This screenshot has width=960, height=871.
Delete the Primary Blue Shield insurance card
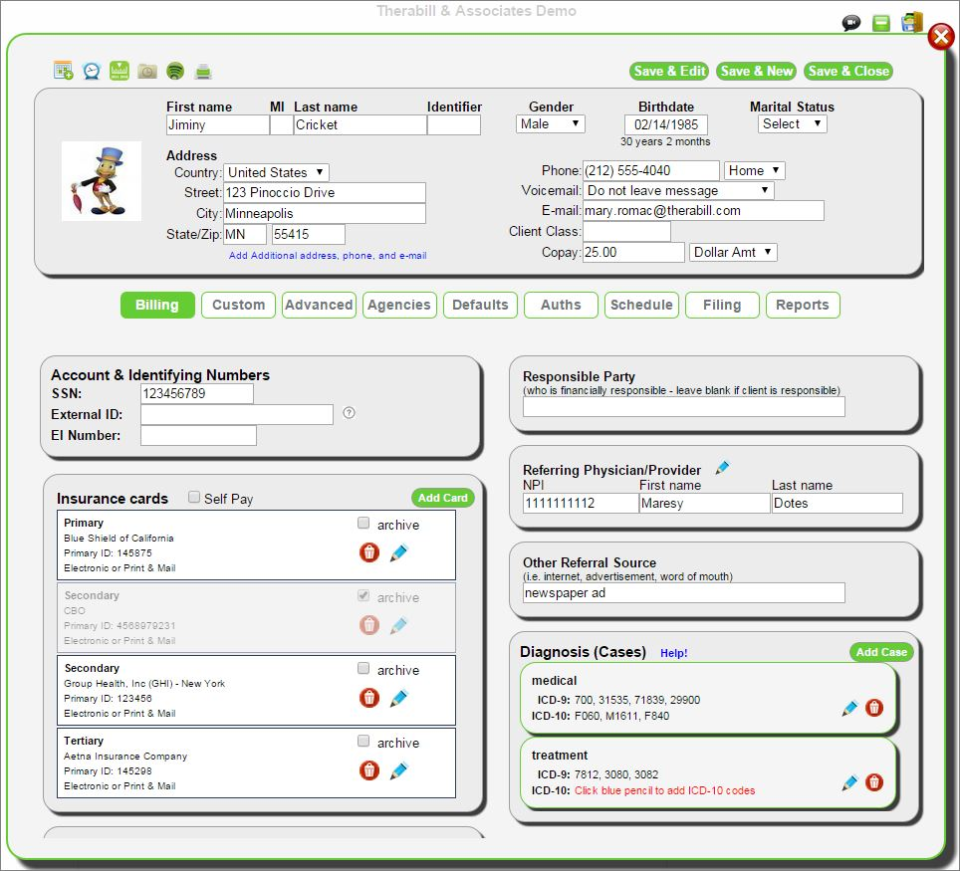[x=369, y=552]
